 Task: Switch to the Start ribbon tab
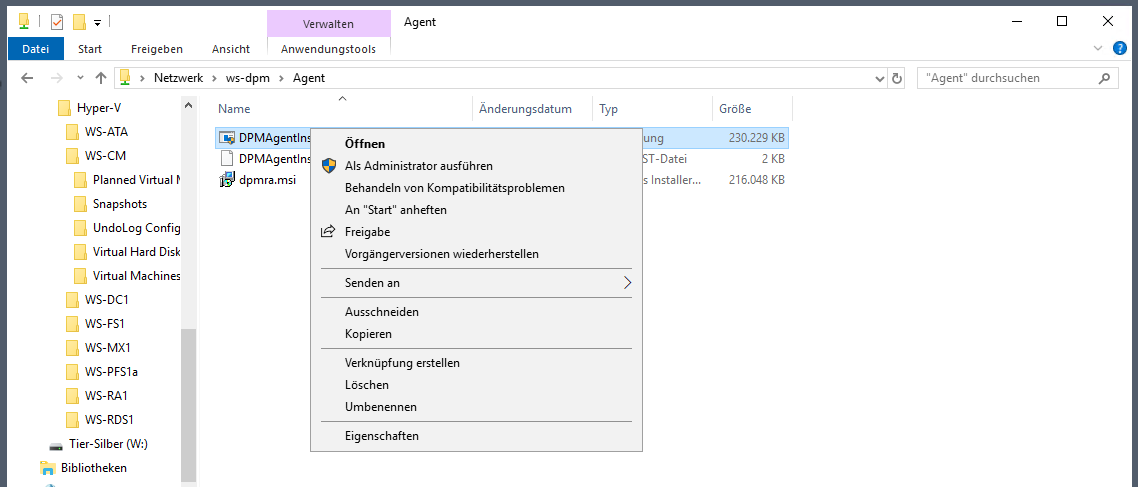point(90,49)
